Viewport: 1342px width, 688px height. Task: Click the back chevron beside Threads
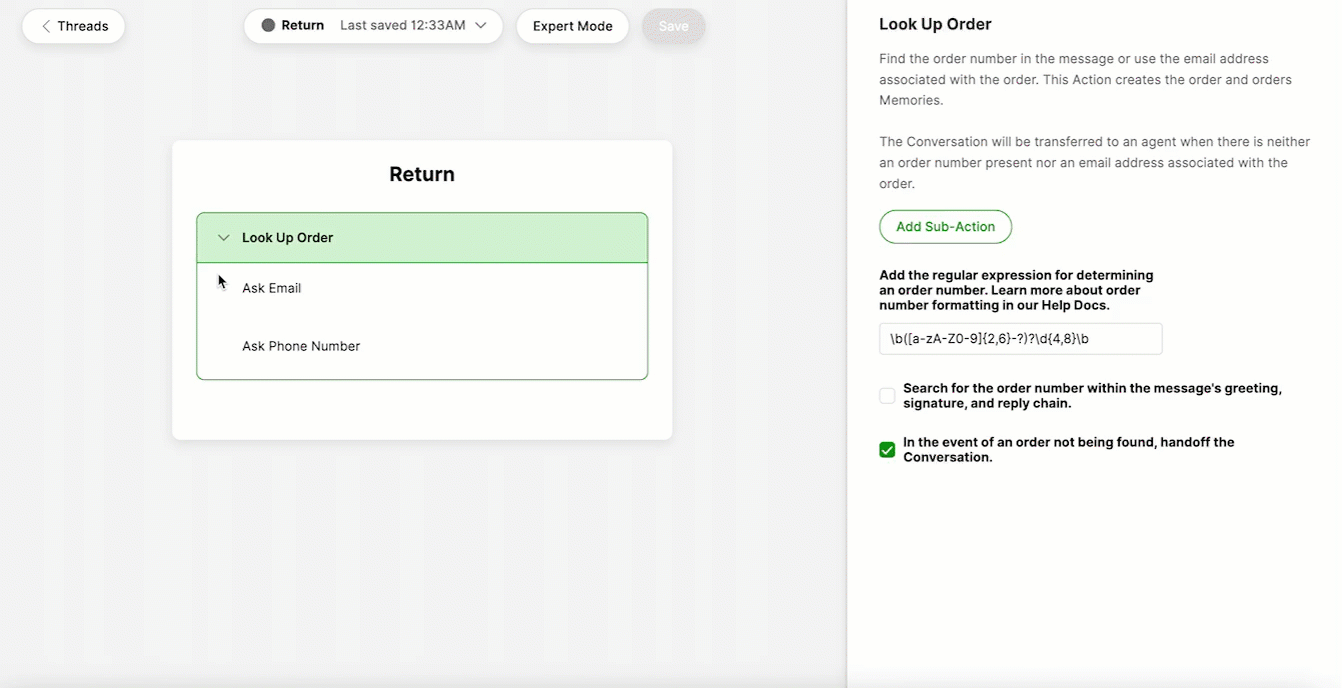point(46,26)
